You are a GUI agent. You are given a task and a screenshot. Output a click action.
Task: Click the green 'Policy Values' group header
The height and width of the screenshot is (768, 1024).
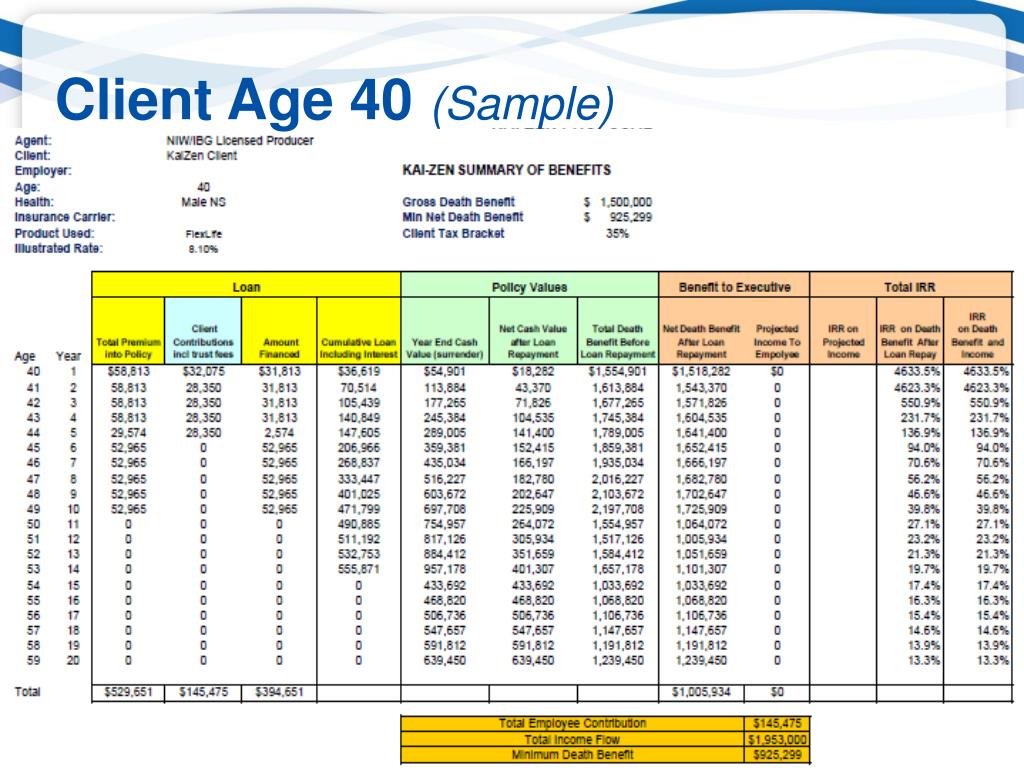[530, 287]
